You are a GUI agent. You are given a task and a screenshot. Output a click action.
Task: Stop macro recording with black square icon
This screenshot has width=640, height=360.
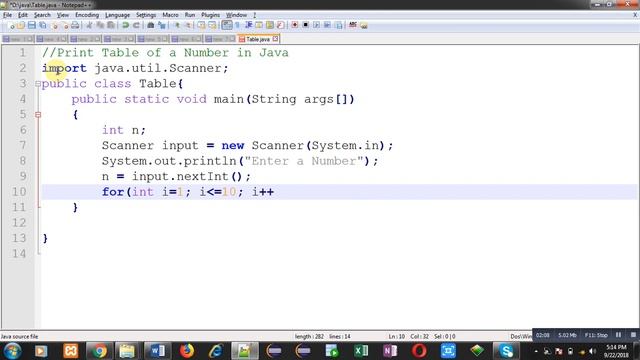click(305, 25)
